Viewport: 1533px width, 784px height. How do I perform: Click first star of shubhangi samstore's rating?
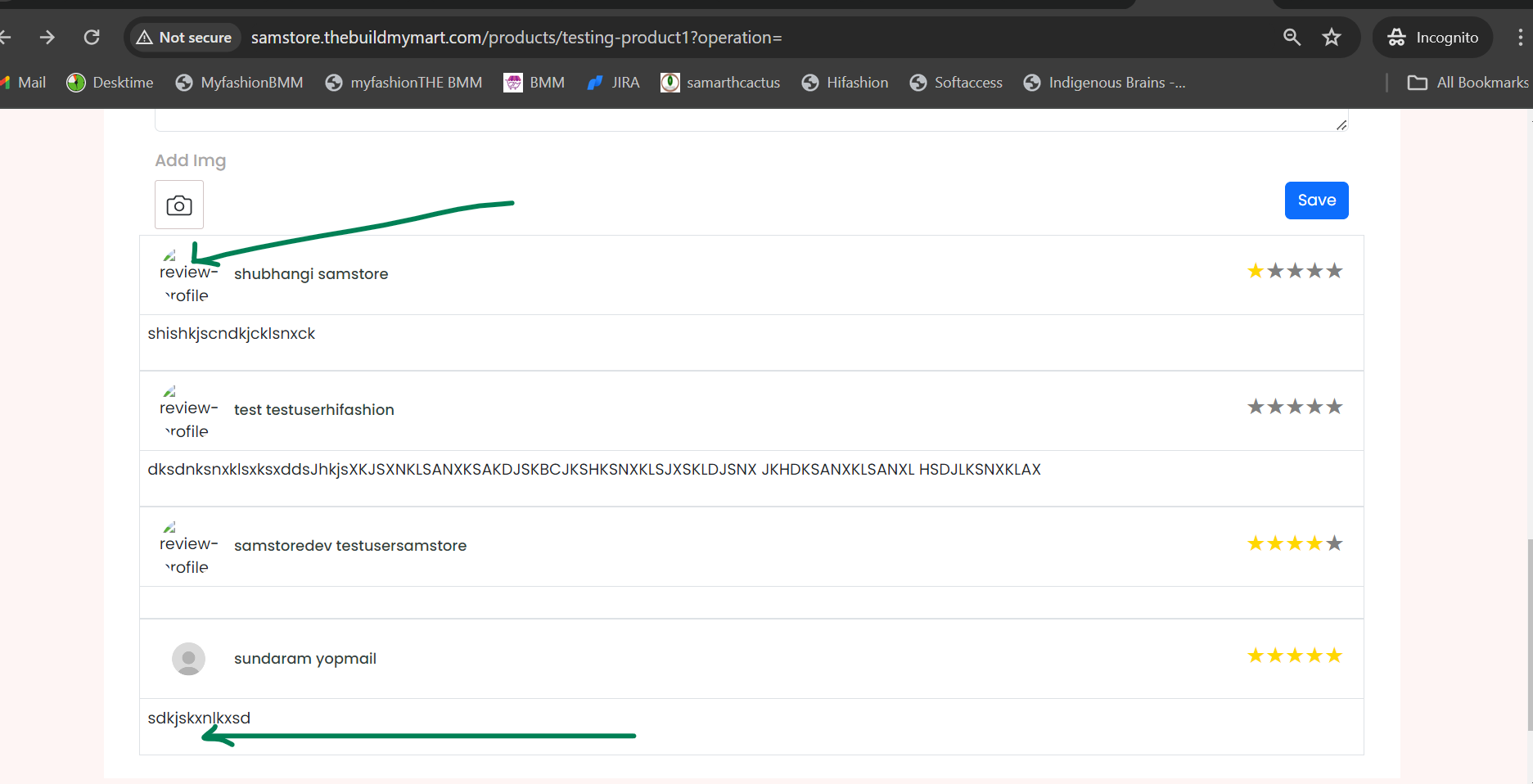coord(1256,271)
